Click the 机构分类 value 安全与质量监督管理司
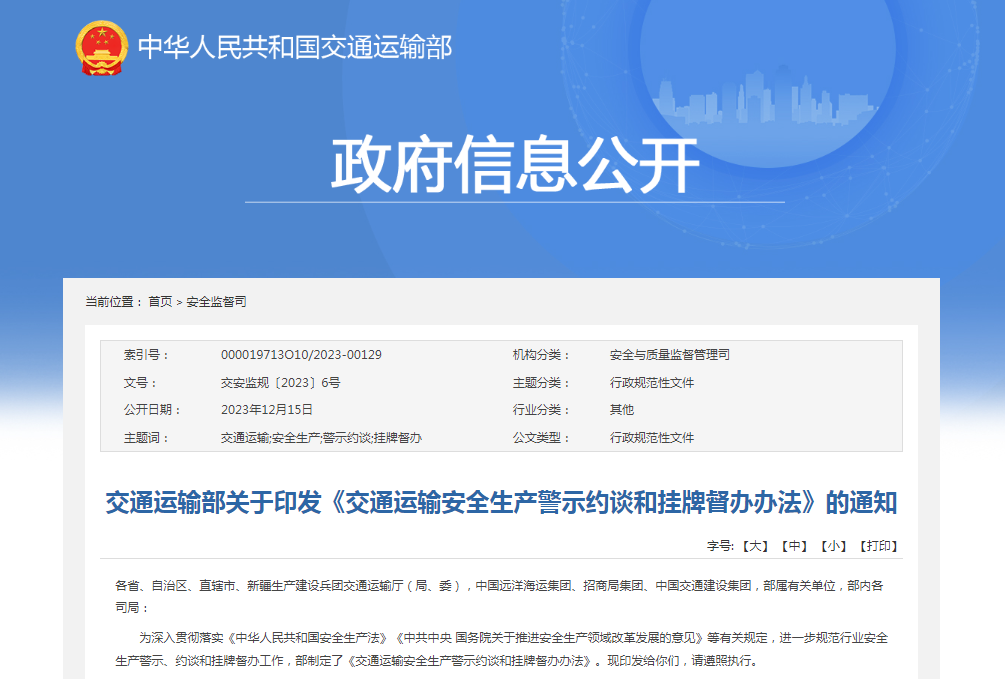Screen dimensions: 1005x679 pos(669,355)
